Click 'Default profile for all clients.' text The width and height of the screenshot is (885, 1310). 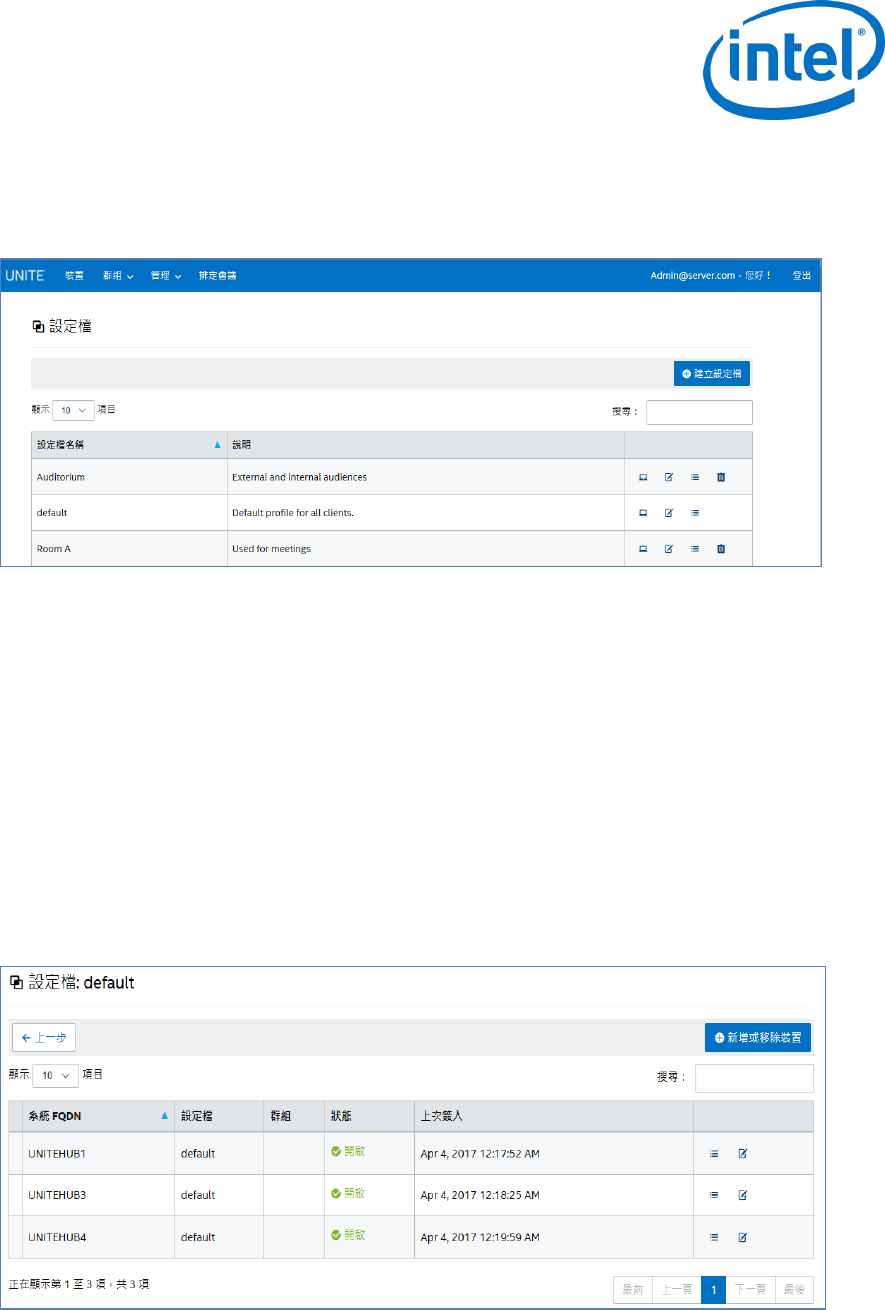click(293, 512)
